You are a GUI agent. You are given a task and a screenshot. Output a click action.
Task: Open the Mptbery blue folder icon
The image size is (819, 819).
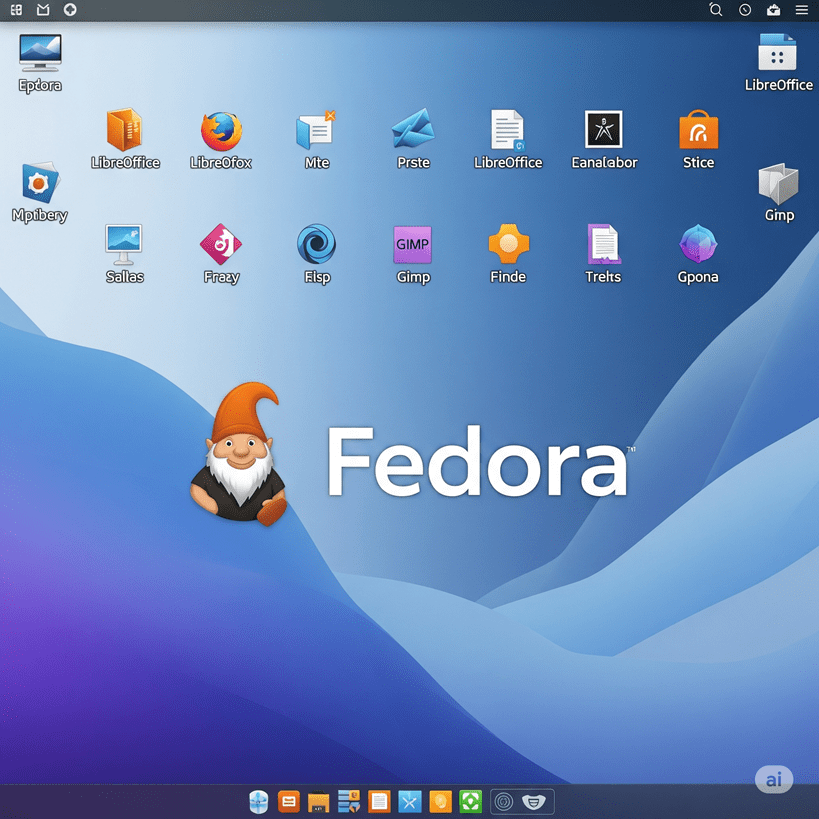40,182
